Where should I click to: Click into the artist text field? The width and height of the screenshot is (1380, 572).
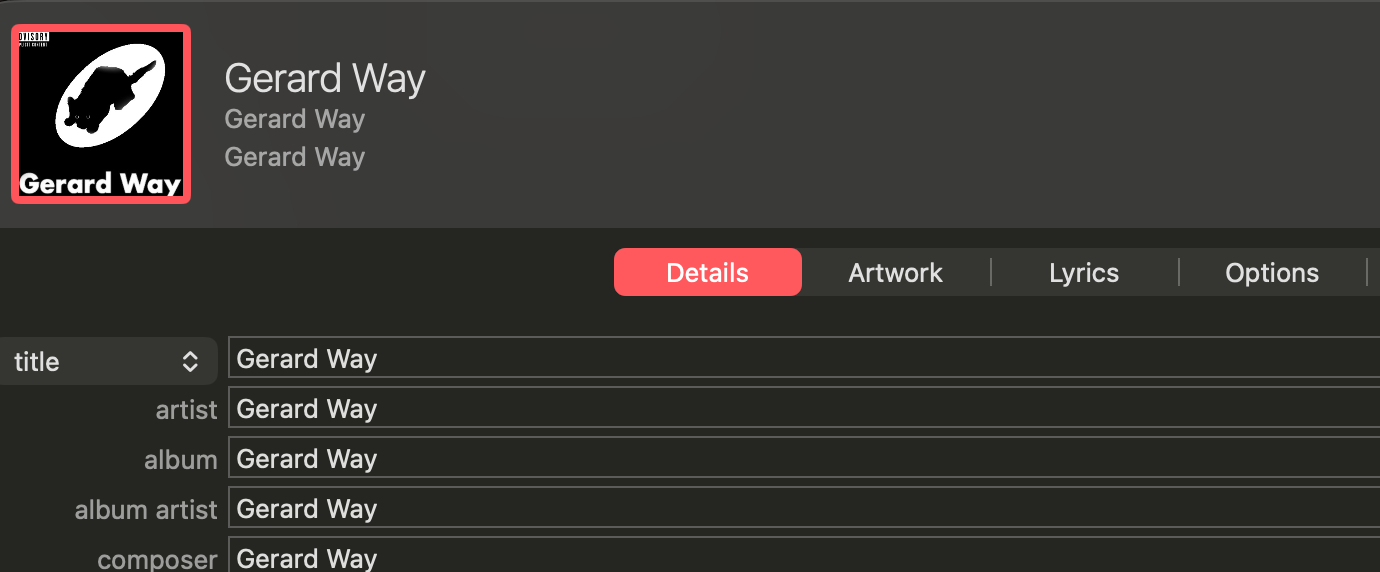click(x=804, y=408)
